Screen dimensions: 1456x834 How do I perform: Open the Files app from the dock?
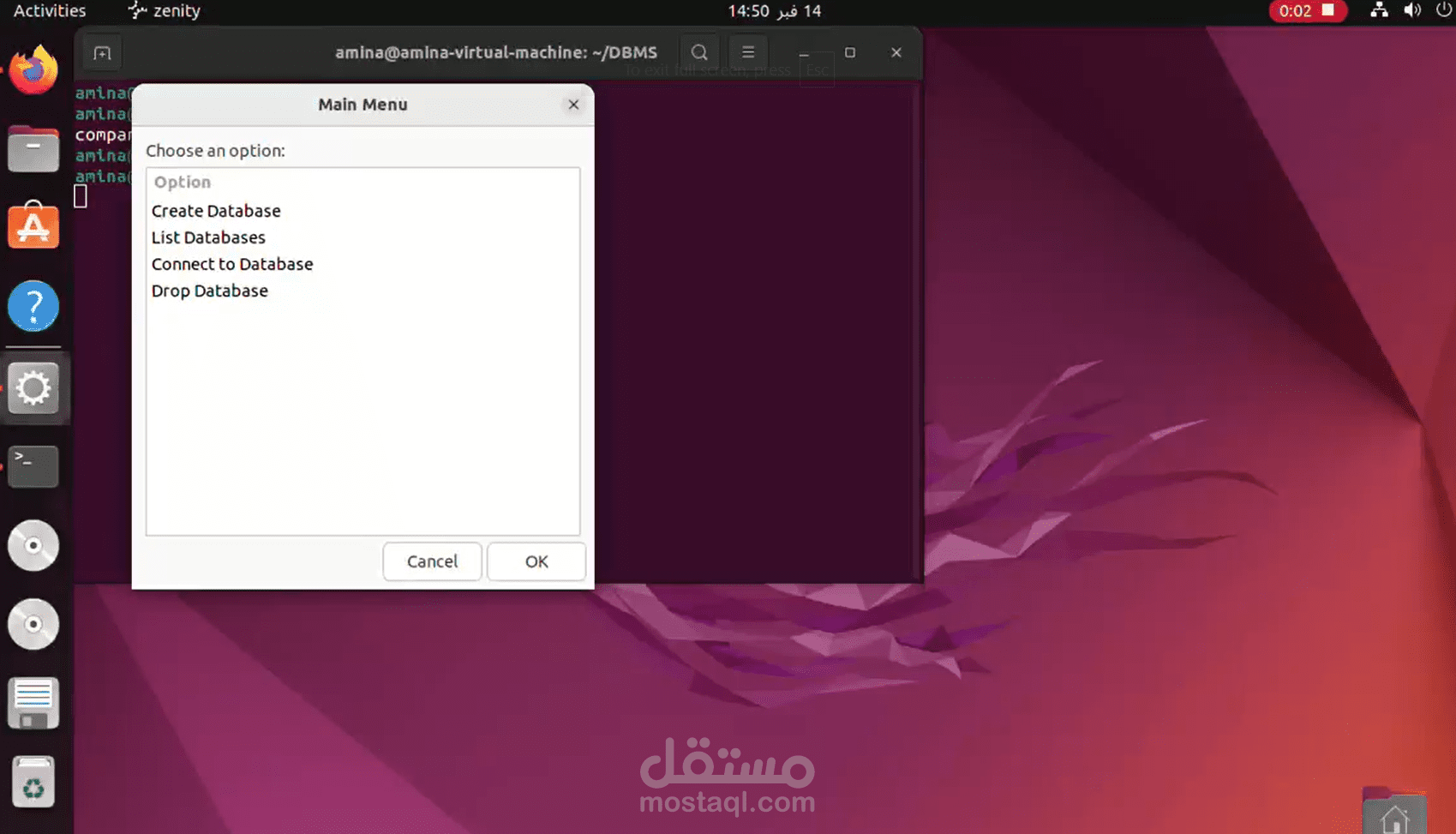pos(33,148)
